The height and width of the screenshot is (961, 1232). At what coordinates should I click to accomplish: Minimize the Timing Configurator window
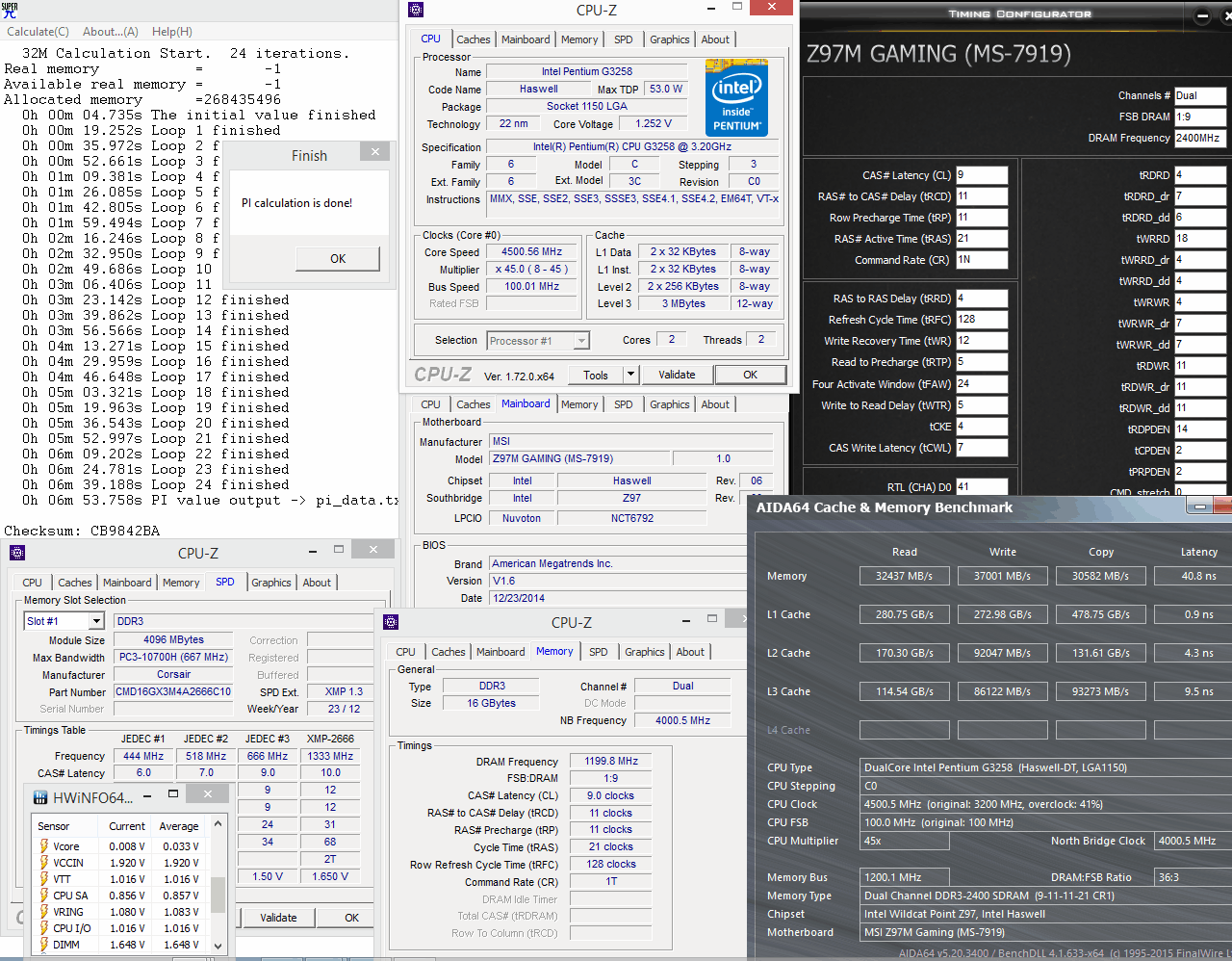pos(1202,16)
